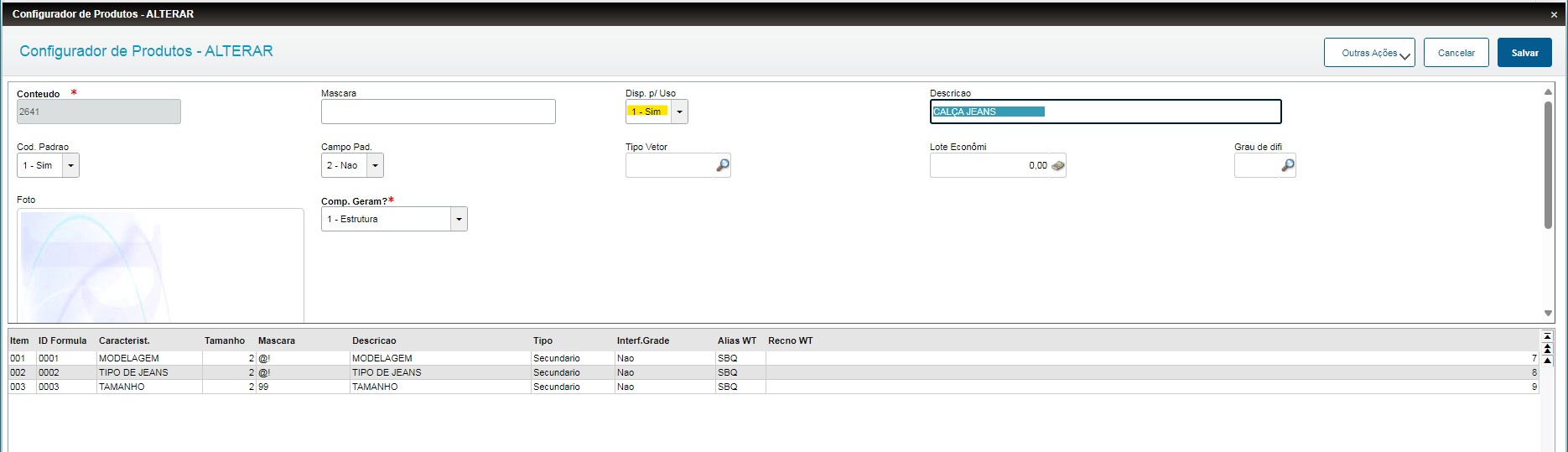The height and width of the screenshot is (452, 1568).
Task: Click the form panel scroll-up arrow
Action: tap(1548, 91)
